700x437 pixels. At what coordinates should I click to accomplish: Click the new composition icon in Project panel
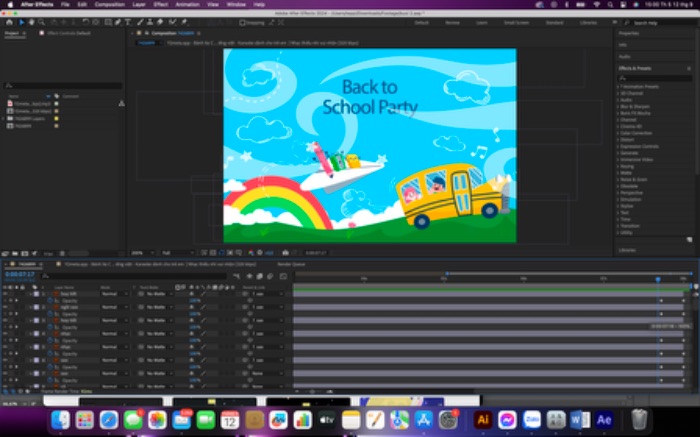(x=25, y=253)
